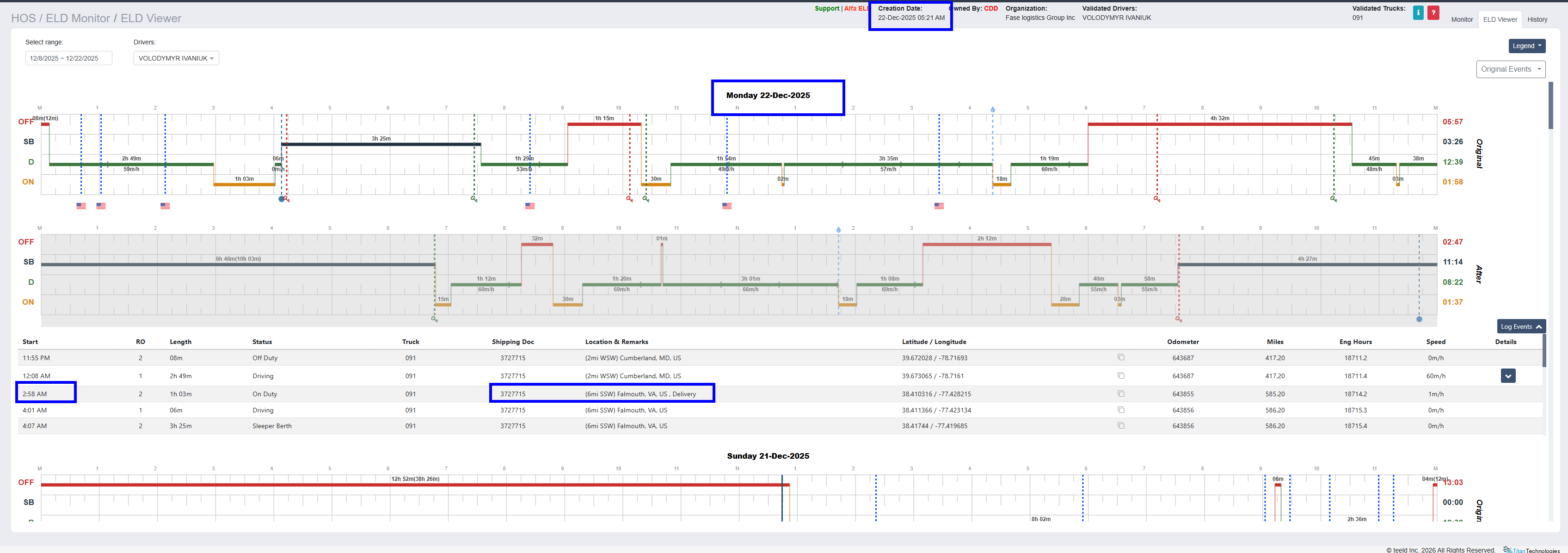This screenshot has width=1568, height=553.
Task: Switch to the Monitor tab
Action: click(1462, 19)
